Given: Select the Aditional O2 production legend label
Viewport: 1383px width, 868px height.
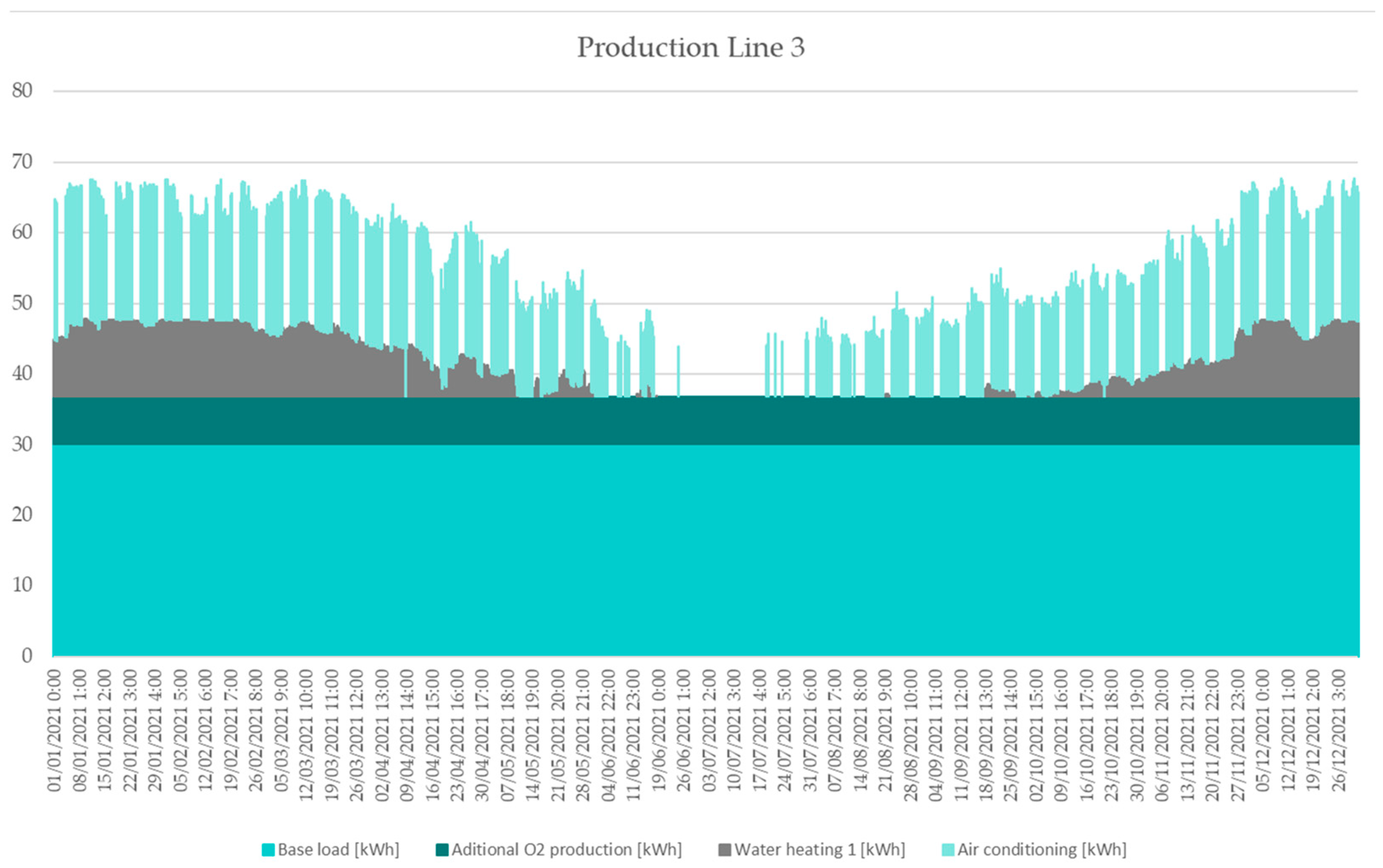Looking at the screenshot, I should (x=566, y=850).
